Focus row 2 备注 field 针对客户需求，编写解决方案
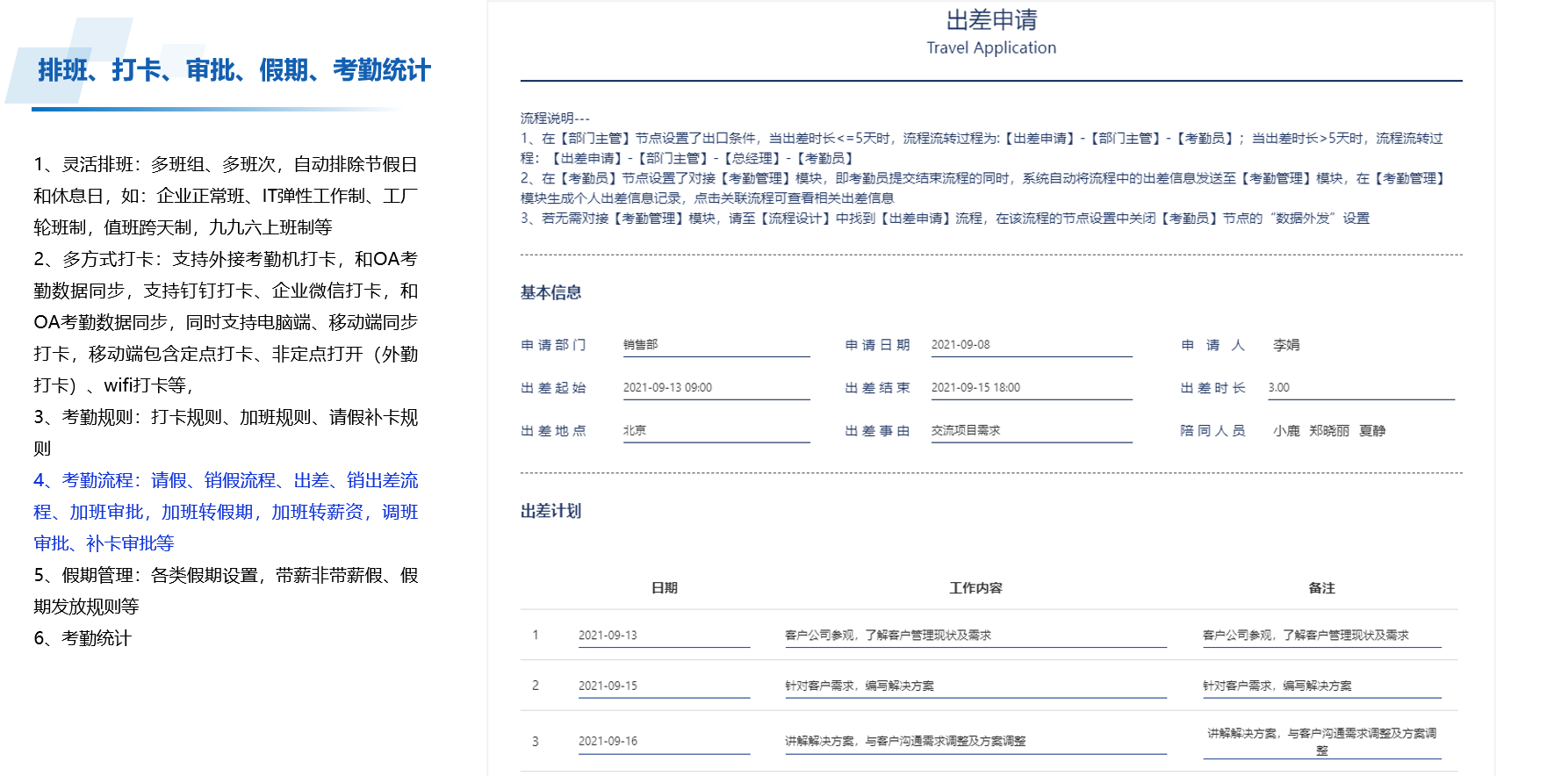Viewport: 1568px width, 776px height. 1322,686
